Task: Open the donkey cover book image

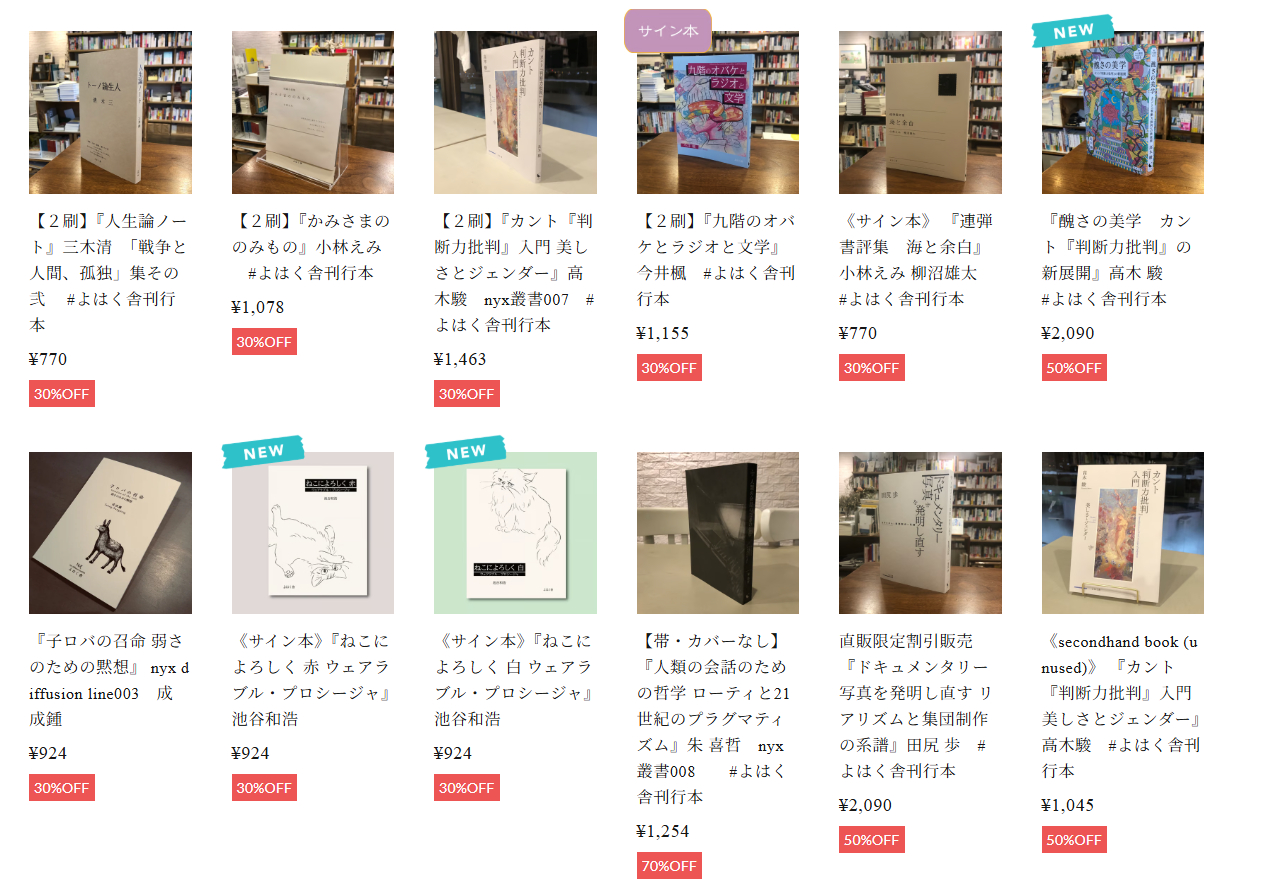Action: [x=110, y=533]
